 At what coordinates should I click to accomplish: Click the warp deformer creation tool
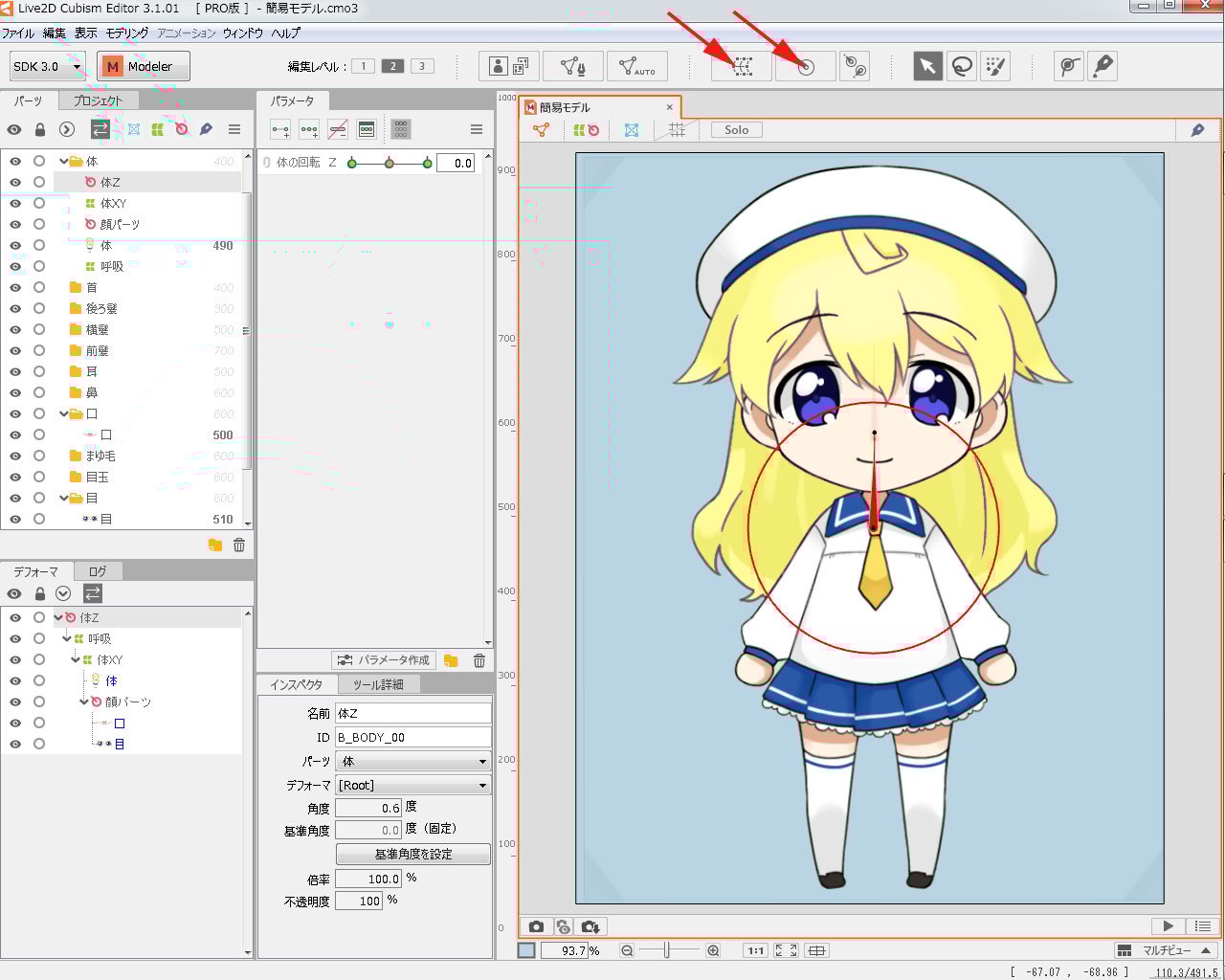[x=742, y=66]
